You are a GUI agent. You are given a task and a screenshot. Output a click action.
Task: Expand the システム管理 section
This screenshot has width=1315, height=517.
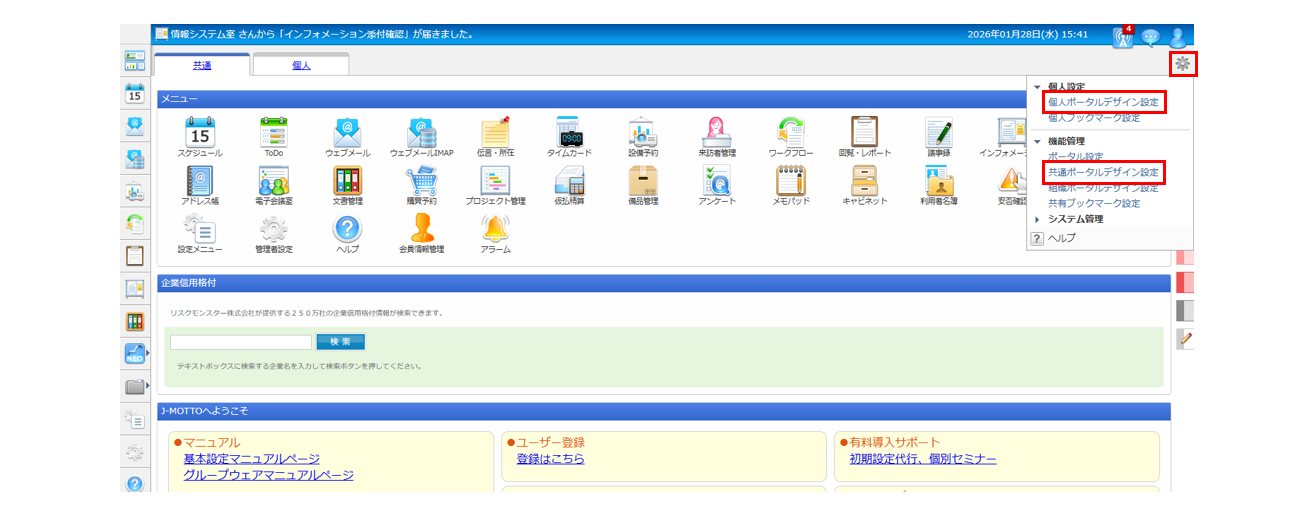tap(1037, 219)
